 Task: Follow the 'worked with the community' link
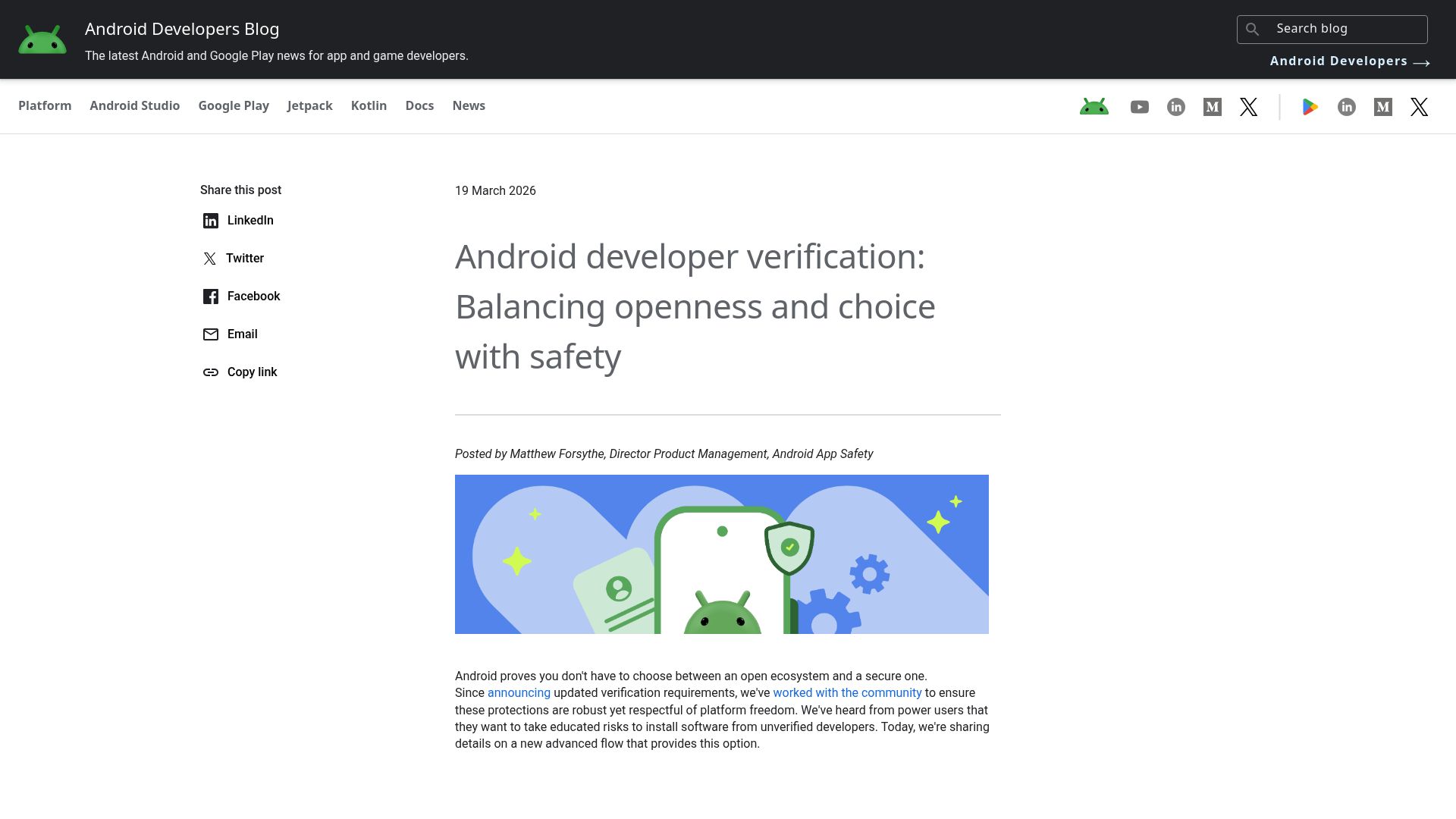tap(847, 693)
